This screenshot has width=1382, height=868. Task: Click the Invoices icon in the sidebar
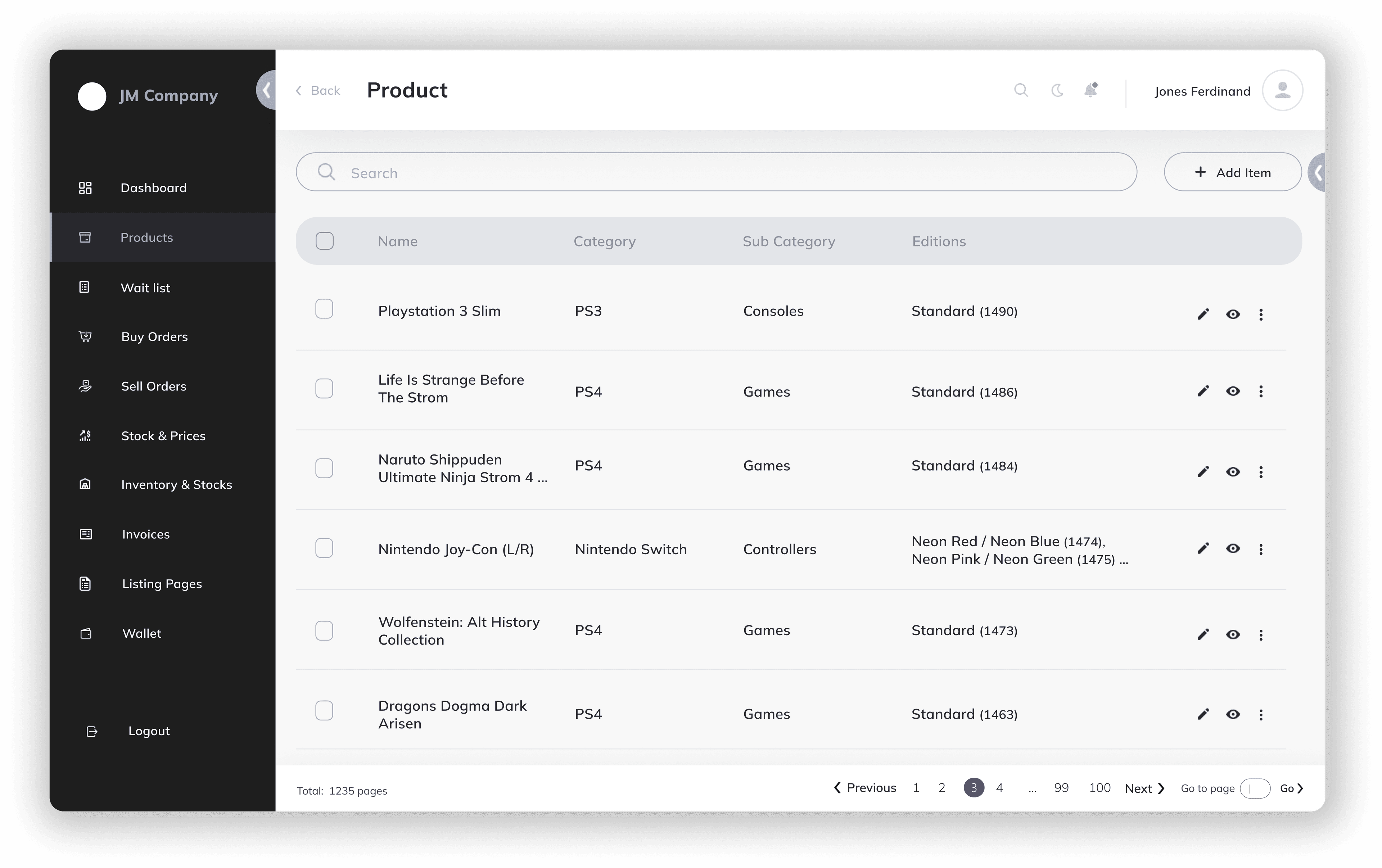pos(85,534)
